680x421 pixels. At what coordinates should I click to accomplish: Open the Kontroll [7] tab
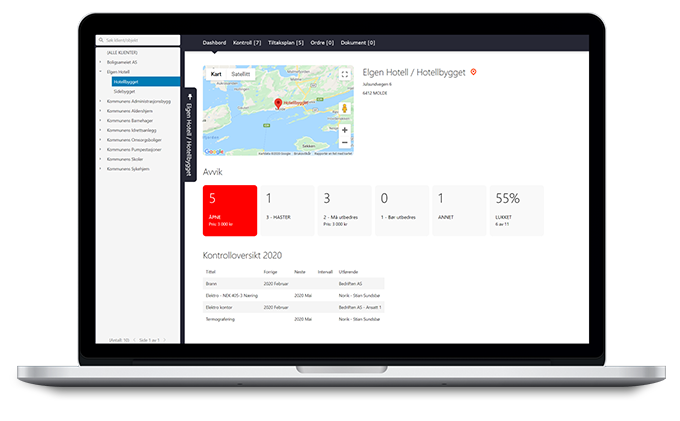[246, 43]
